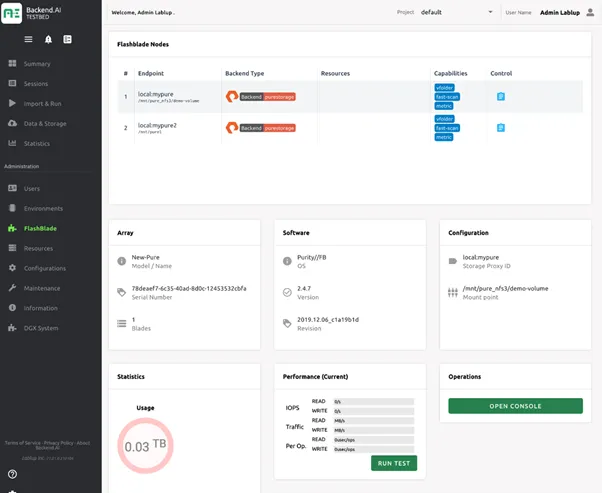This screenshot has height=493, width=602.
Task: Click the Backend.AI logo
Action: [12, 13]
